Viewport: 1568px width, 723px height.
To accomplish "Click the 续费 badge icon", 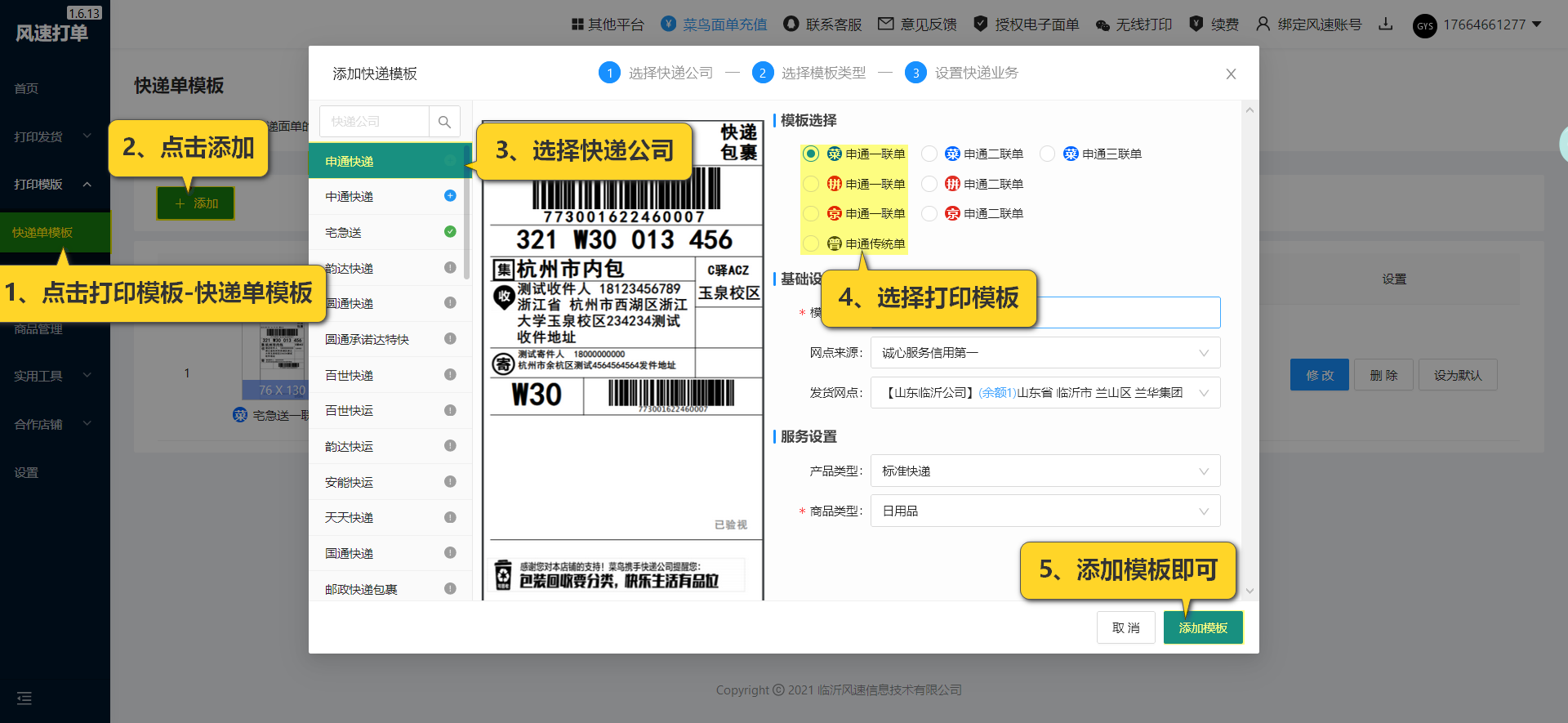I will point(1196,25).
